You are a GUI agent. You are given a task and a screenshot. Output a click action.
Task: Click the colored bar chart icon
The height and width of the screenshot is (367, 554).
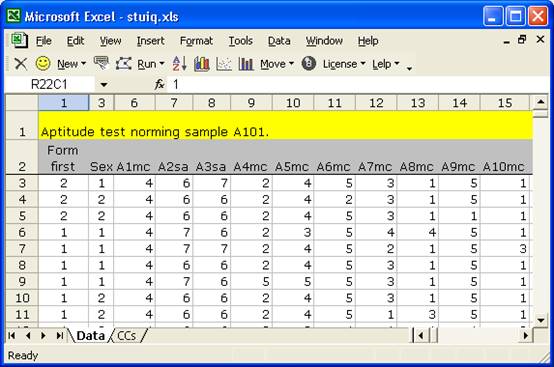[201, 64]
